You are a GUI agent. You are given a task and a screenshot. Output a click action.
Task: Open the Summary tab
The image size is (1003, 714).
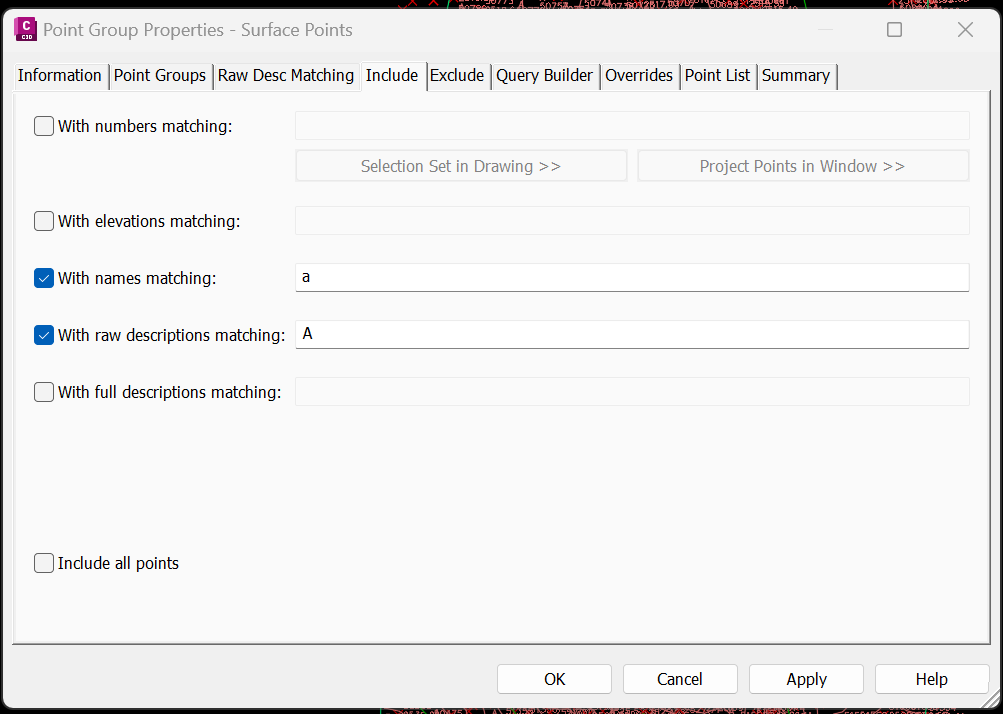(796, 76)
